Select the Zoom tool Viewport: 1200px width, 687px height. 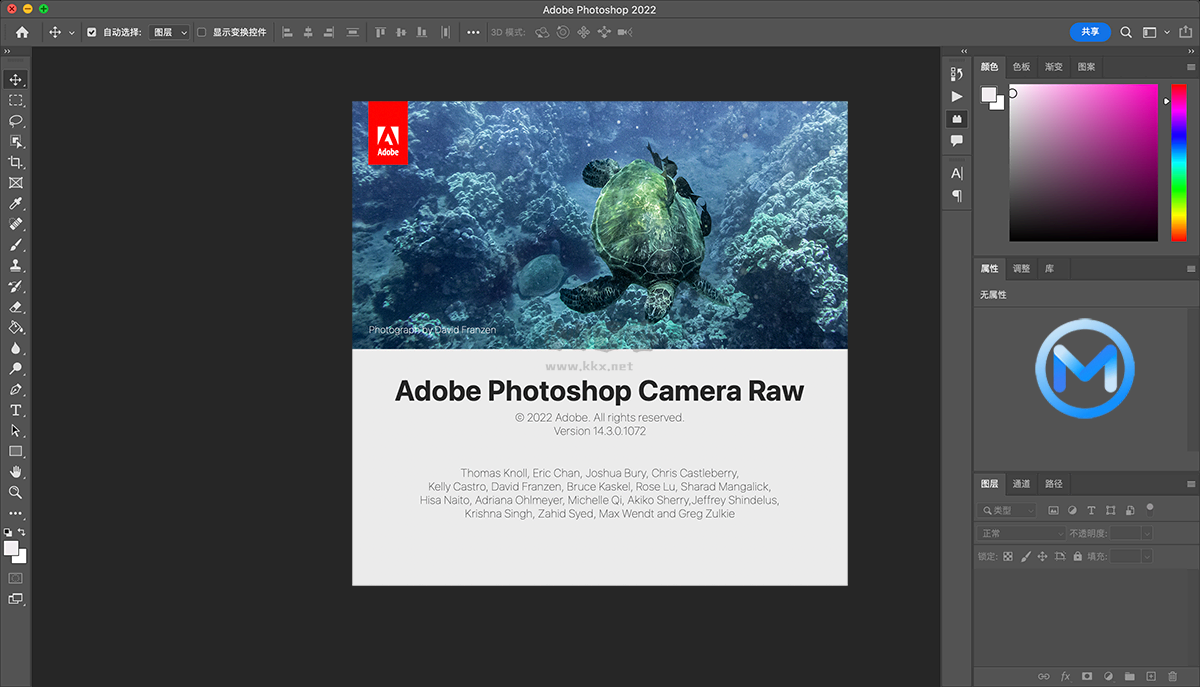(15, 492)
